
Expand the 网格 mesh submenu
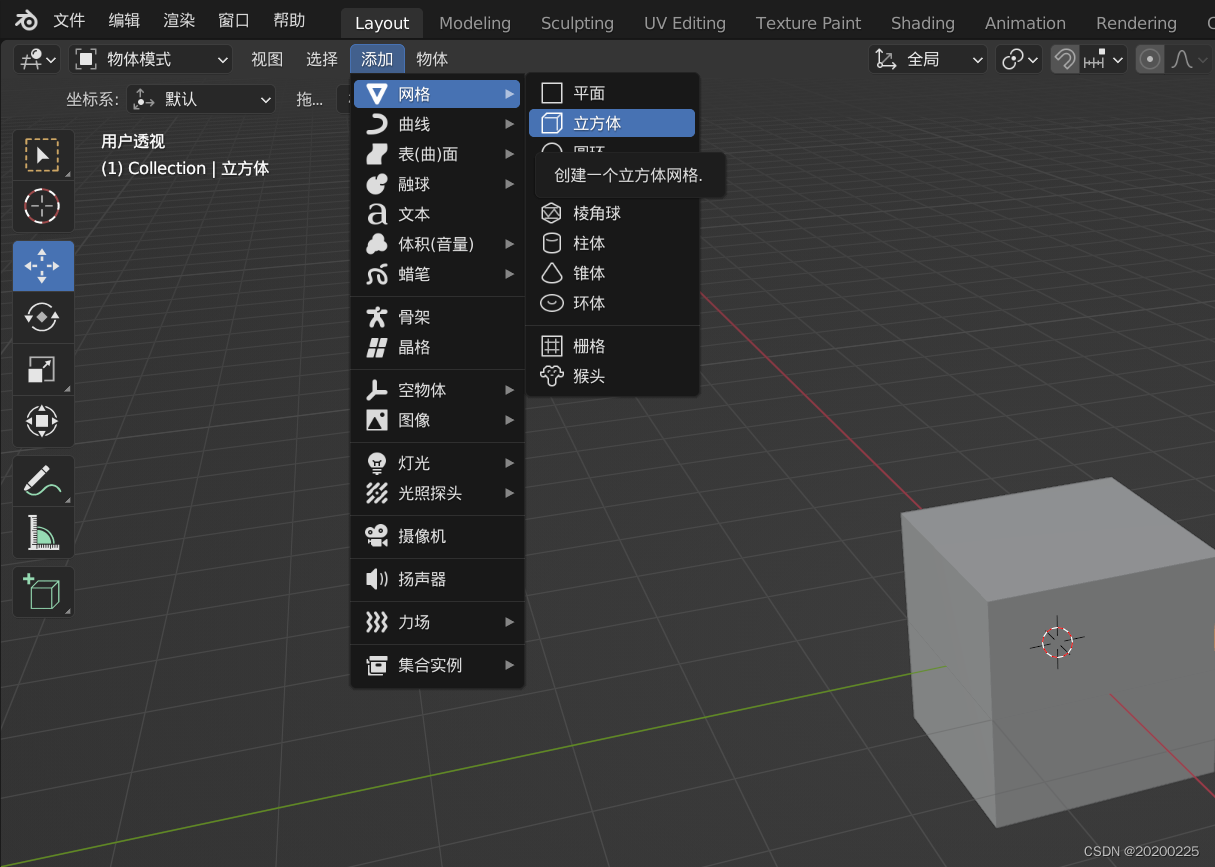(x=437, y=94)
